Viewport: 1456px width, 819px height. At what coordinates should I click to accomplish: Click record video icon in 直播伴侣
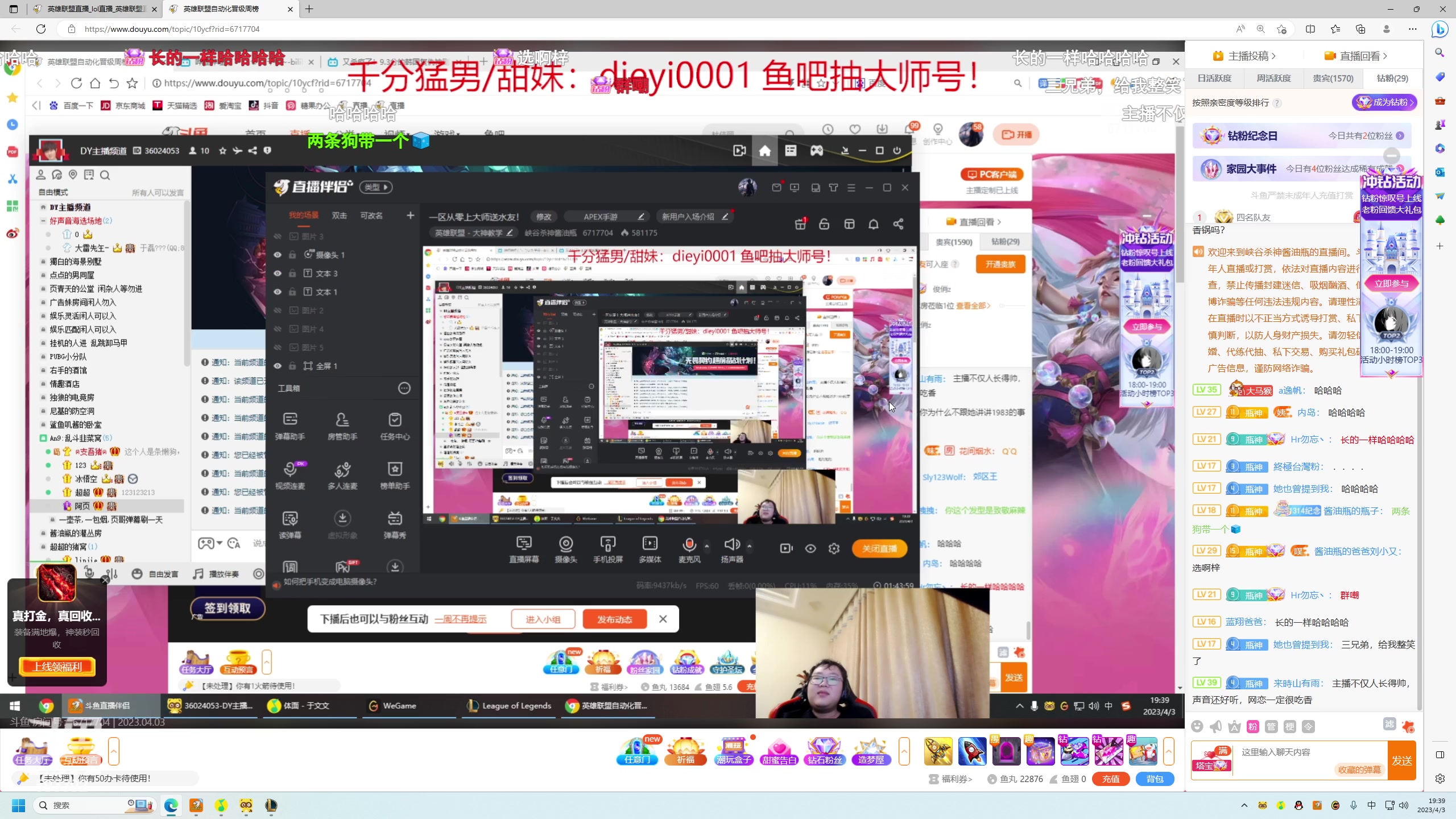pos(787,548)
